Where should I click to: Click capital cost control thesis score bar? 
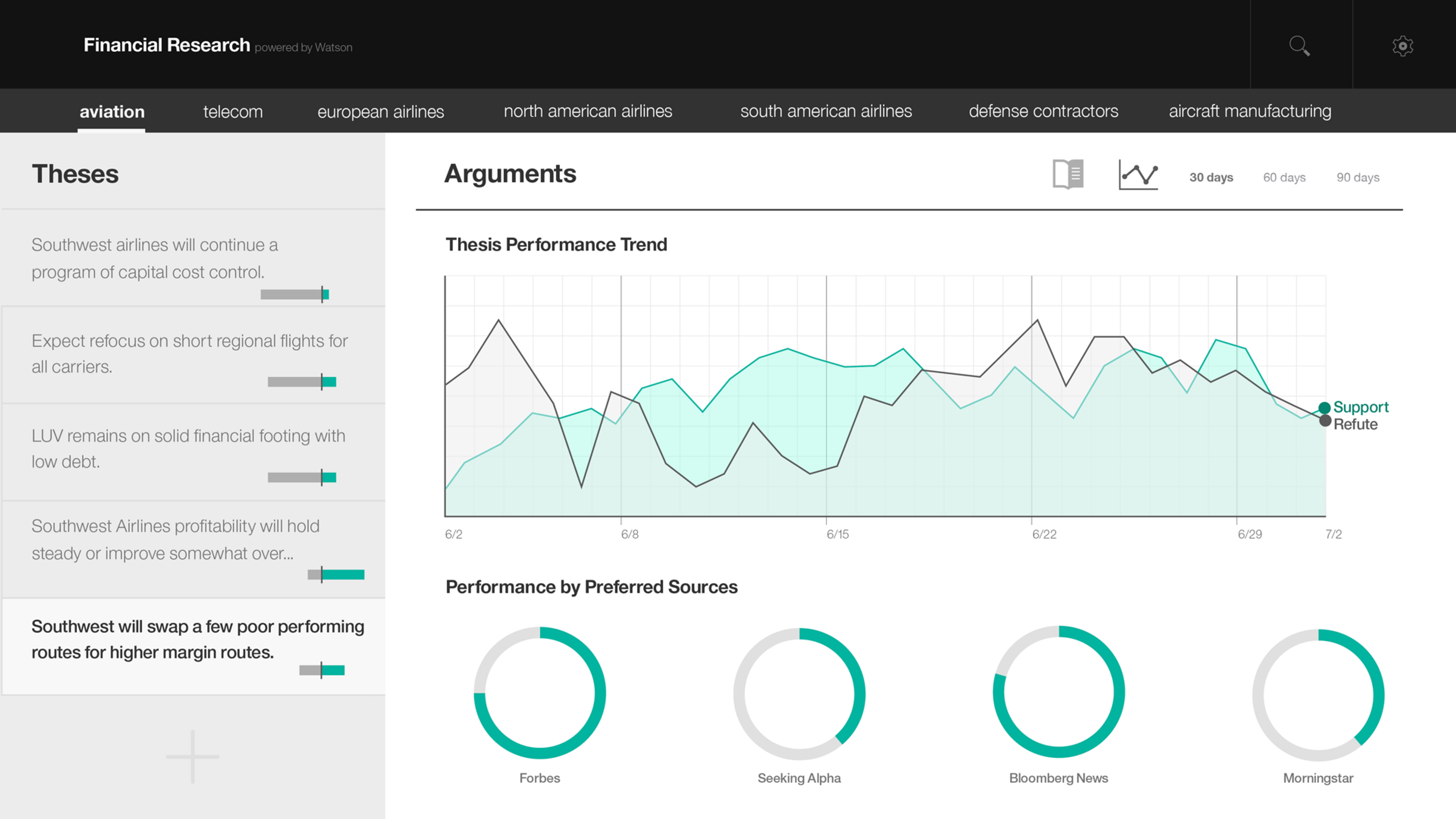pyautogui.click(x=295, y=294)
